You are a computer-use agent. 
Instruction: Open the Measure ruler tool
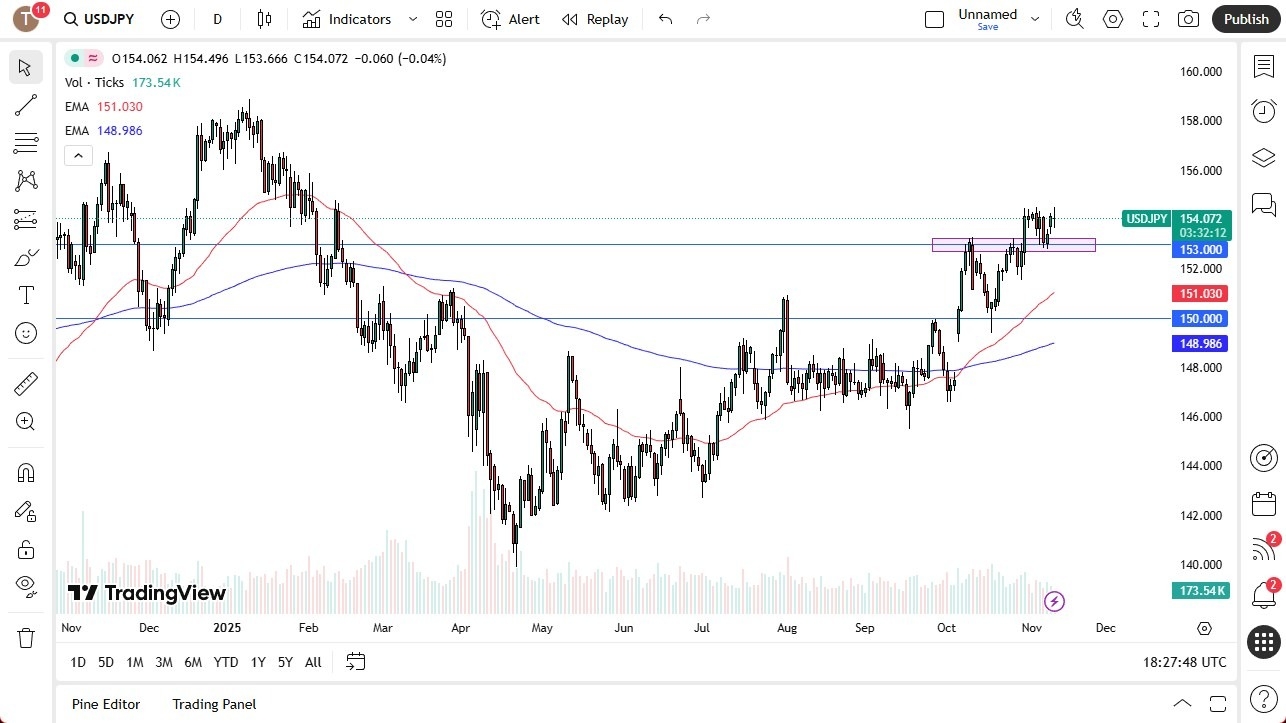(x=26, y=383)
